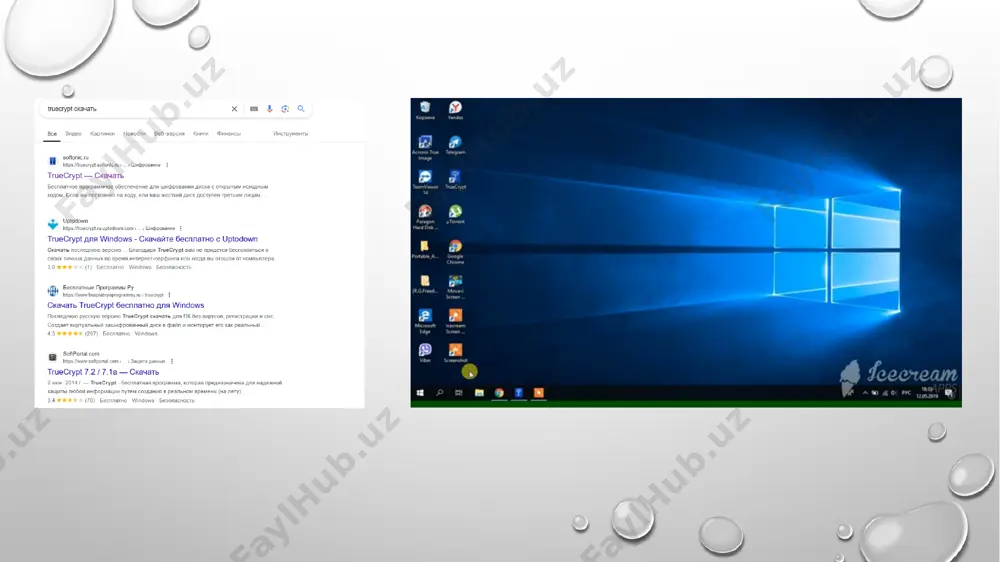
Task: Open the volume icon in system tray
Action: [893, 393]
